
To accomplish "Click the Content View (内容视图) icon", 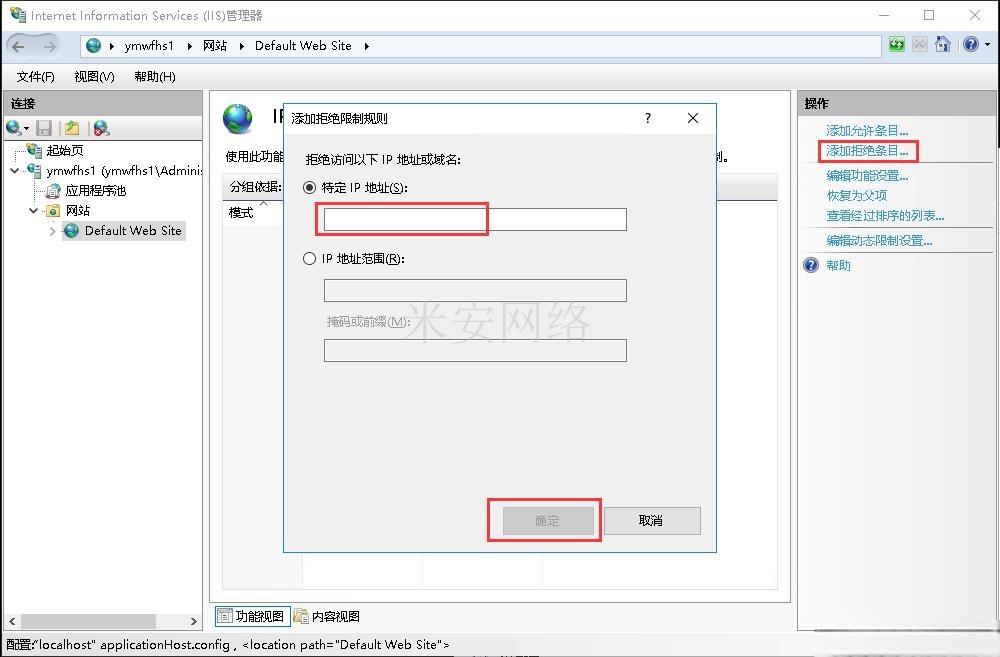I will (301, 616).
